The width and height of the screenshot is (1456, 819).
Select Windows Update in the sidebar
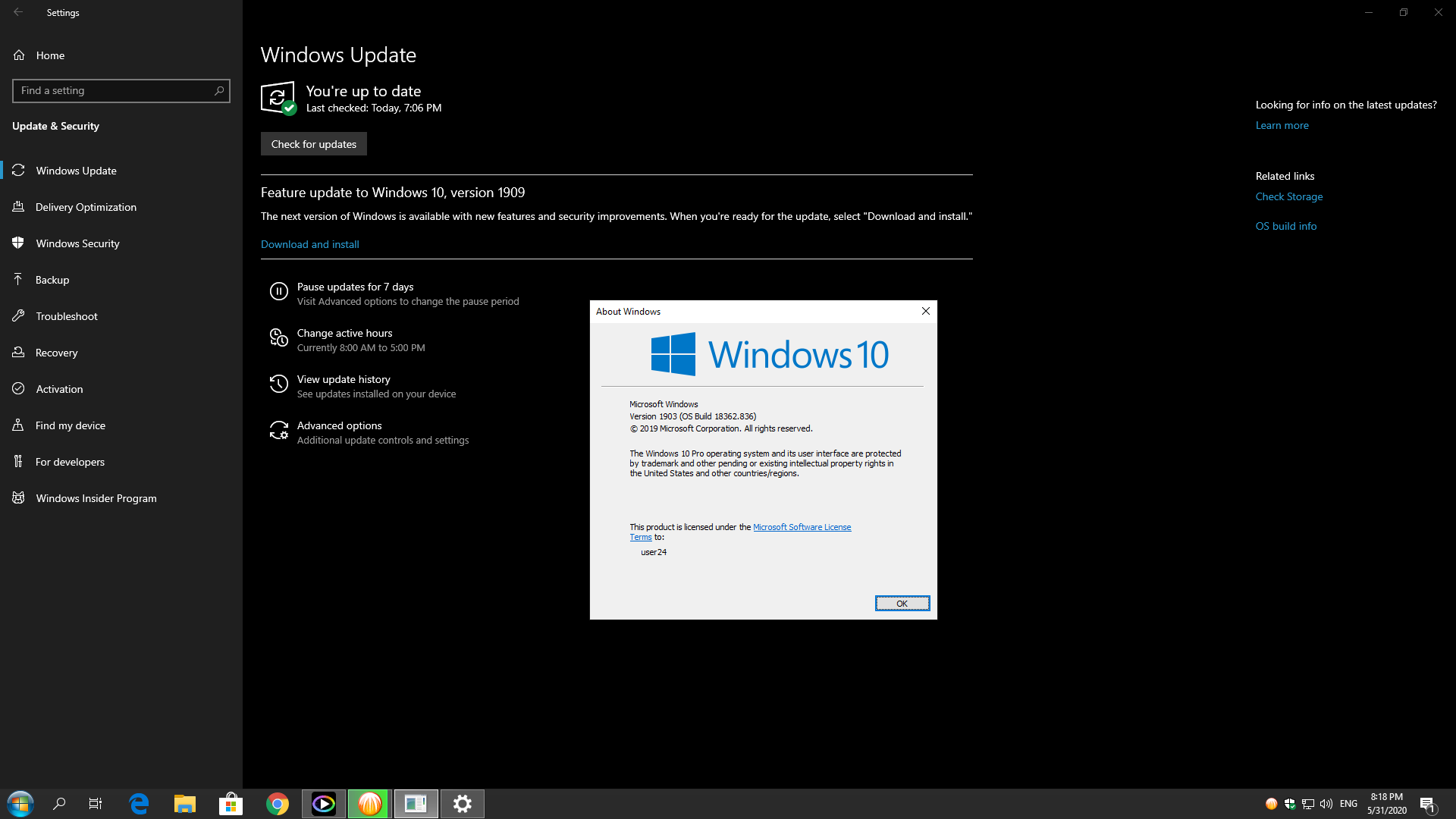pos(121,171)
